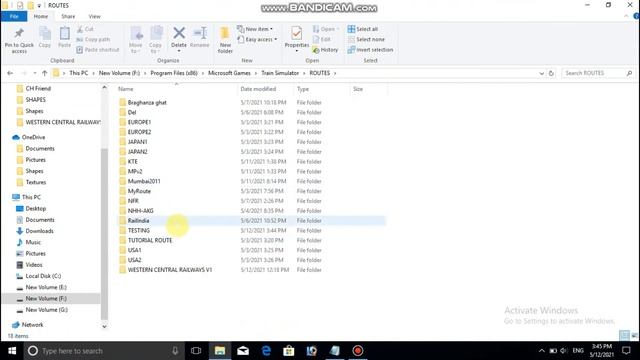Switch to the Share tab

point(68,16)
